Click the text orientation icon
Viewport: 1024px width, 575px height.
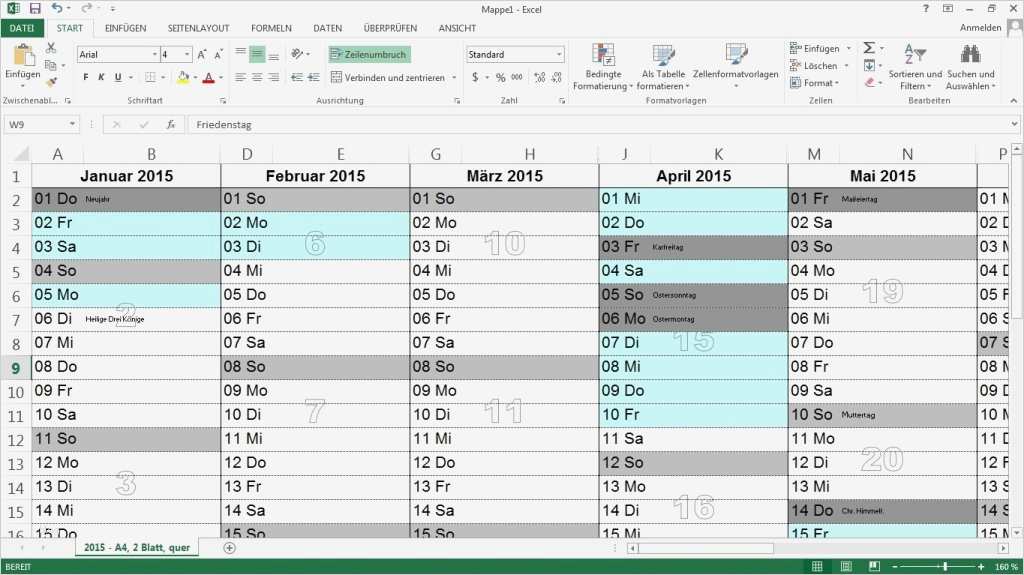point(297,54)
